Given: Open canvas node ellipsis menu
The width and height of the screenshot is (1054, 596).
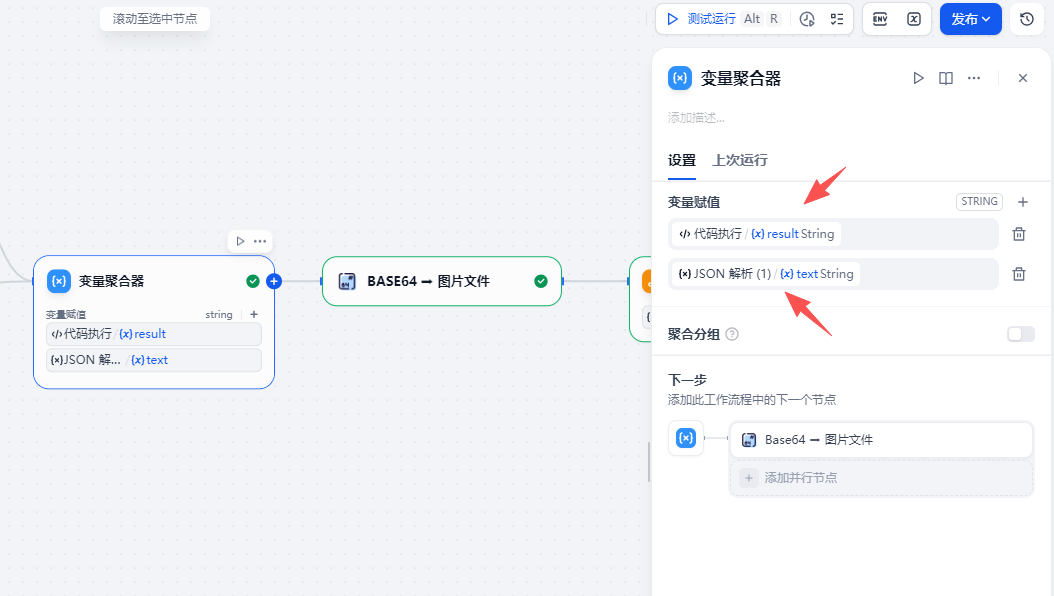Looking at the screenshot, I should point(260,241).
